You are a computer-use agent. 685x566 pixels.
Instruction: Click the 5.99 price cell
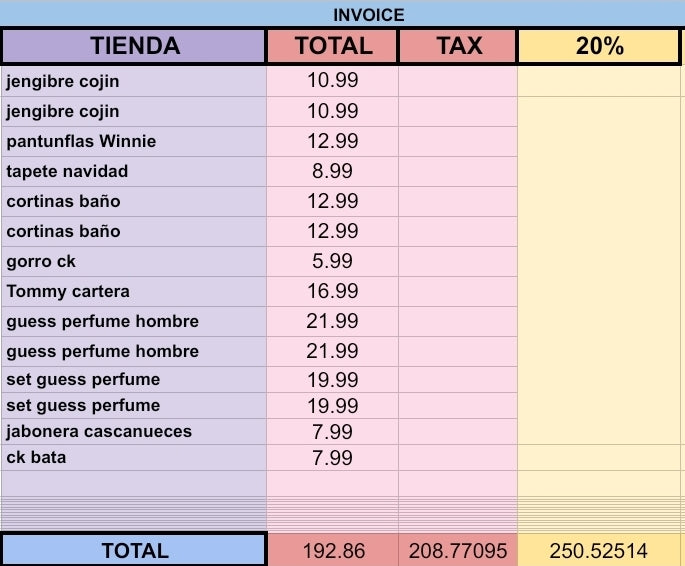(332, 261)
